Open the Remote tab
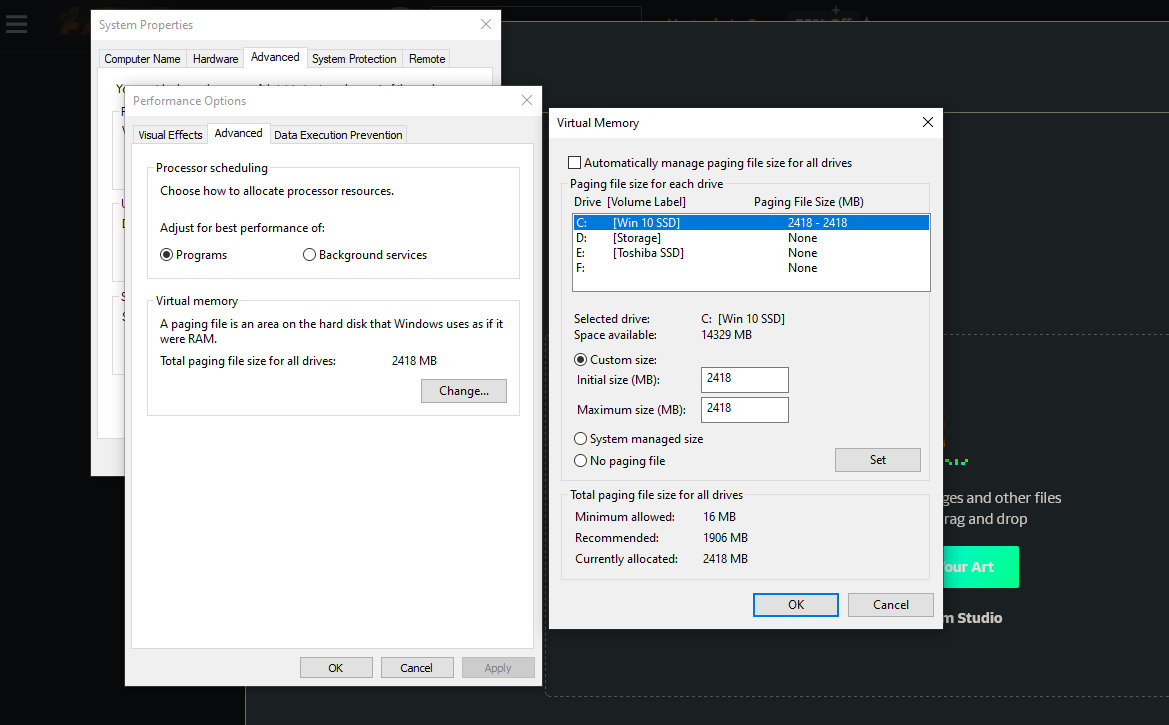The height and width of the screenshot is (725, 1169). click(x=427, y=59)
